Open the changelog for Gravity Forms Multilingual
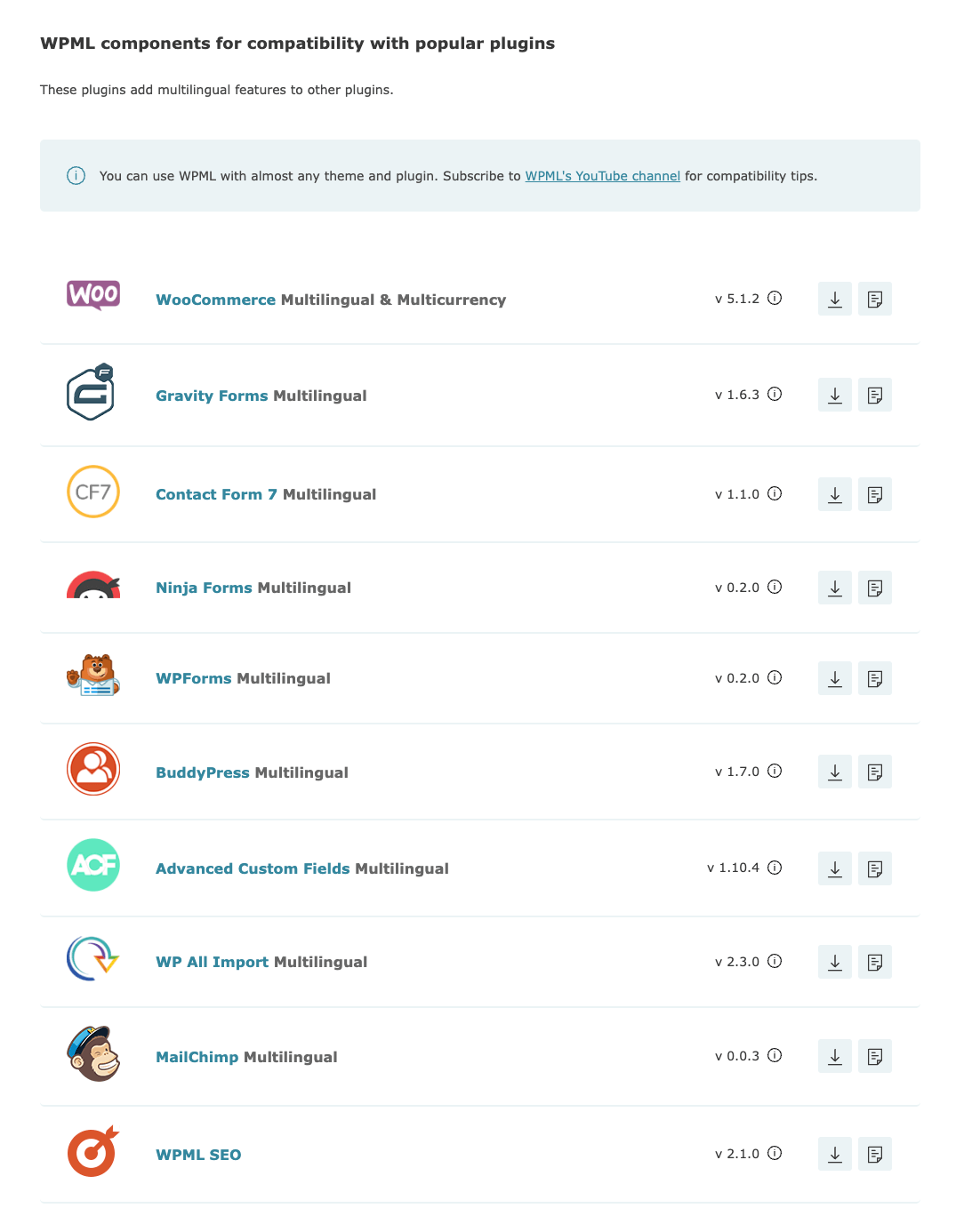 point(874,395)
